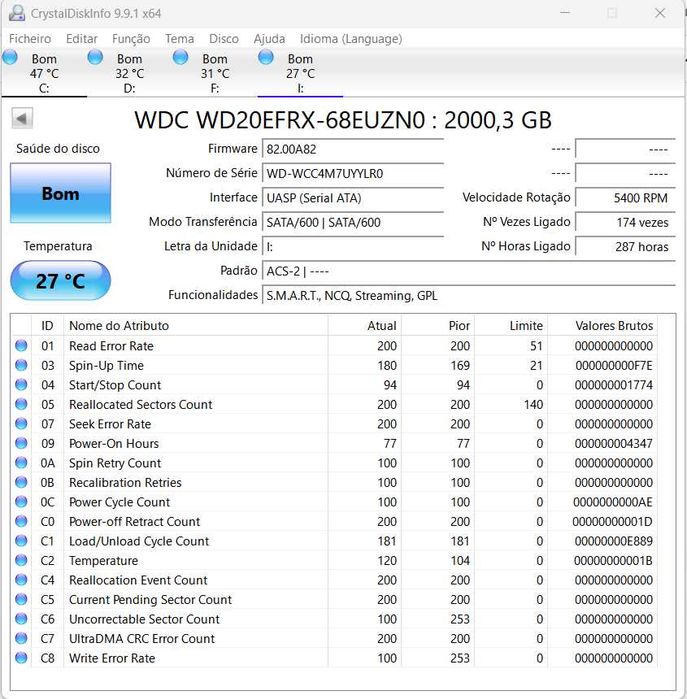Click raw value 00000000E889 of Load/Unload Cycle

point(613,541)
